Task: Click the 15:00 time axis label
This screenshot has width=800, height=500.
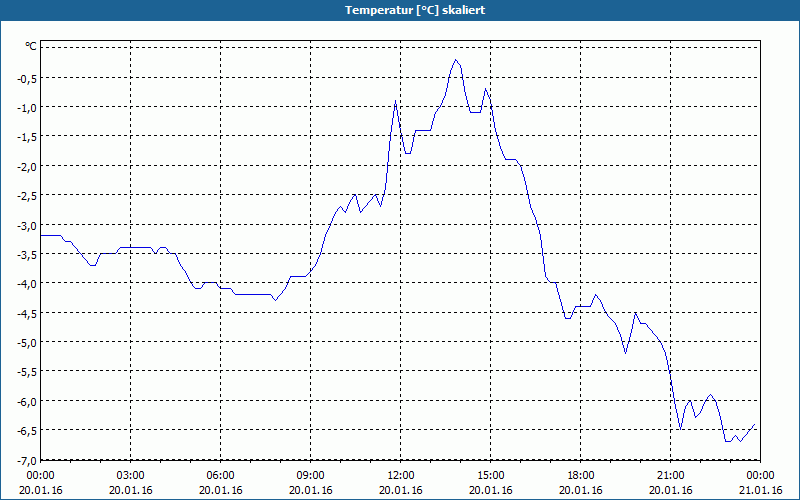Action: tap(491, 476)
